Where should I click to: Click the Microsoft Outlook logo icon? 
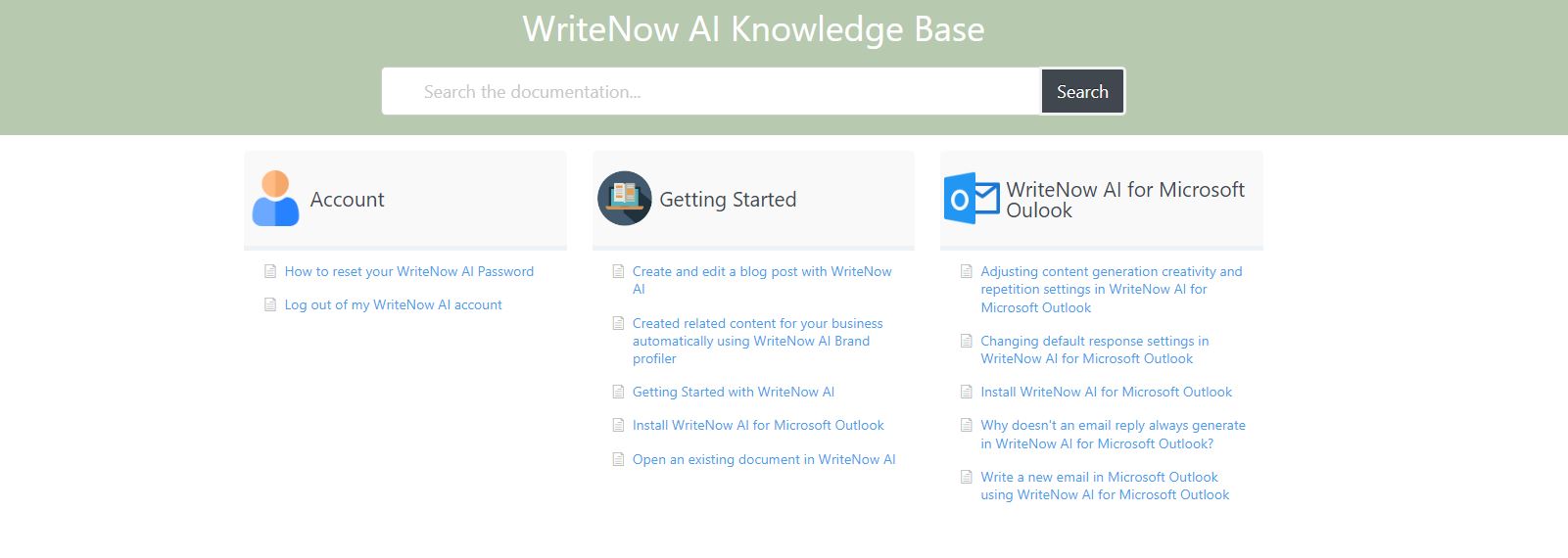click(972, 199)
